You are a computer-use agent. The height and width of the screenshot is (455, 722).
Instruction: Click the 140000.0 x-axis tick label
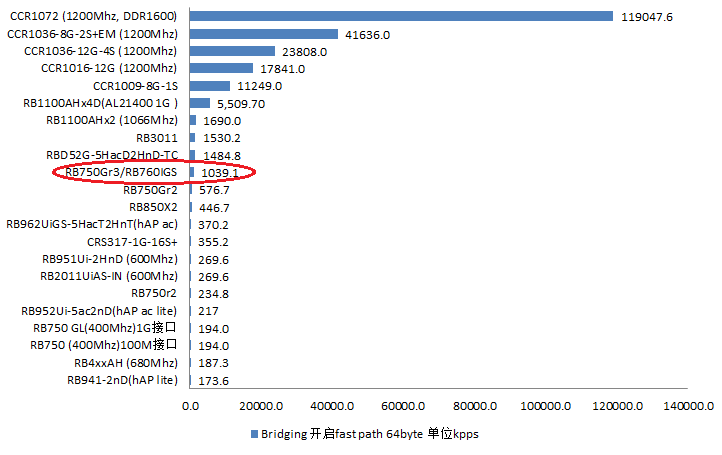pos(689,407)
